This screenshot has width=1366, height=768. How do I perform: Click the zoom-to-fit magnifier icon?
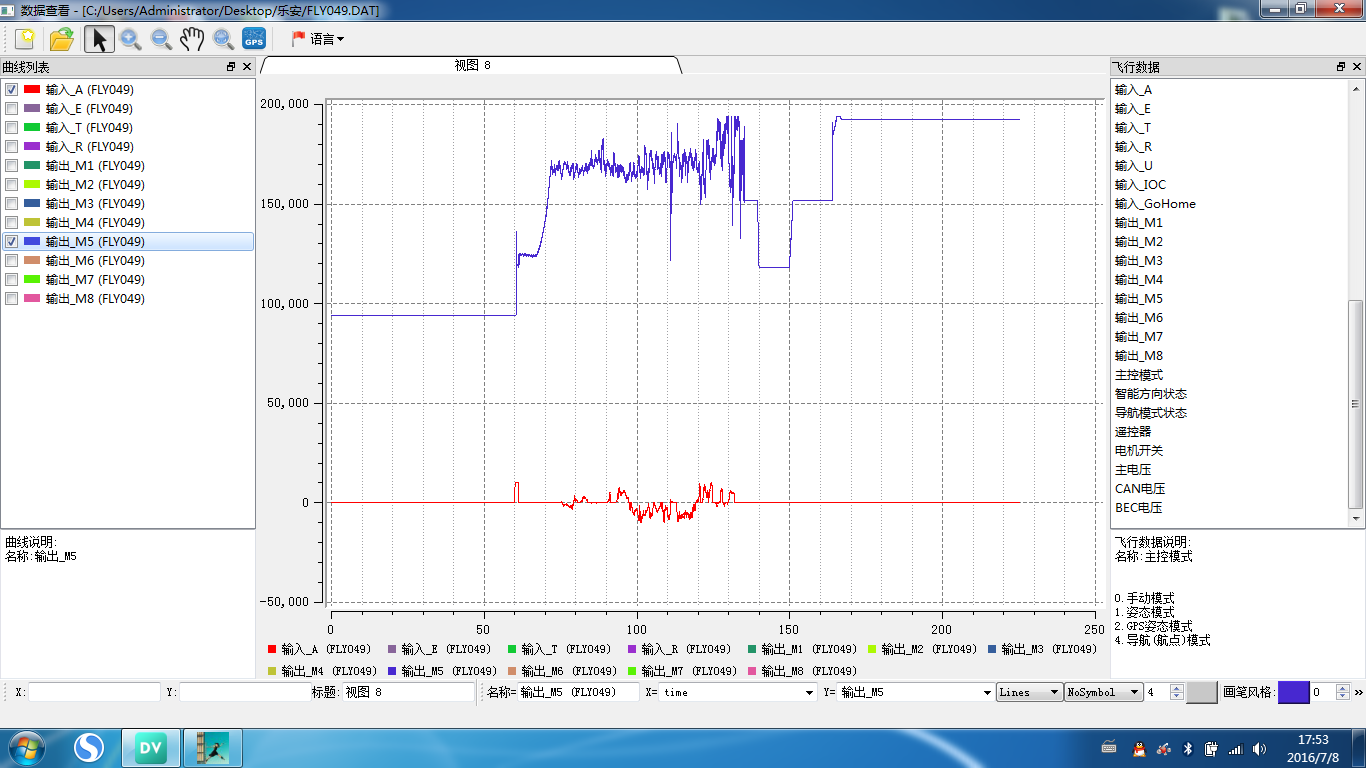point(223,39)
